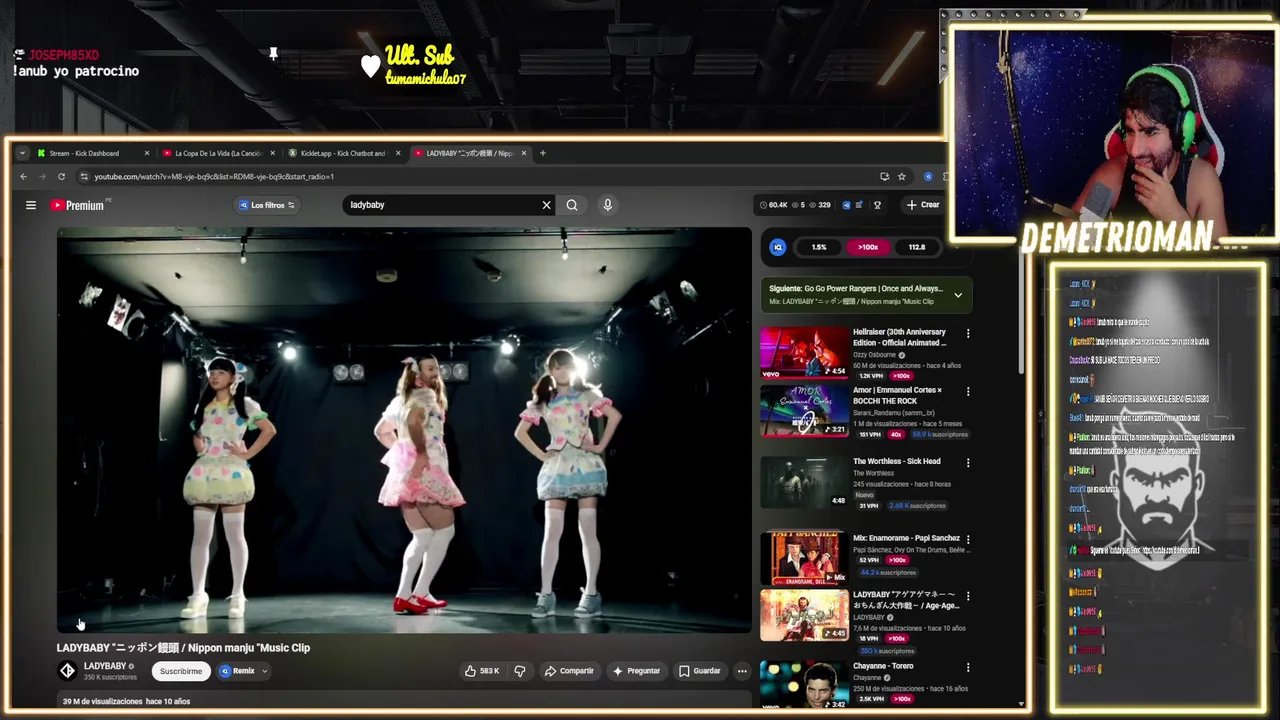The height and width of the screenshot is (720, 1280).
Task: Reload the current browser page
Action: tap(61, 177)
